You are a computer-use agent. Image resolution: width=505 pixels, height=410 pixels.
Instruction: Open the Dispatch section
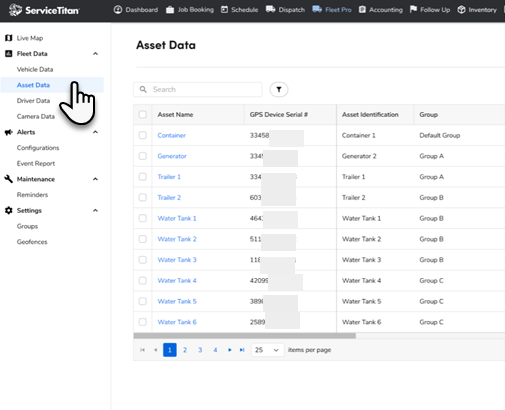coord(285,10)
